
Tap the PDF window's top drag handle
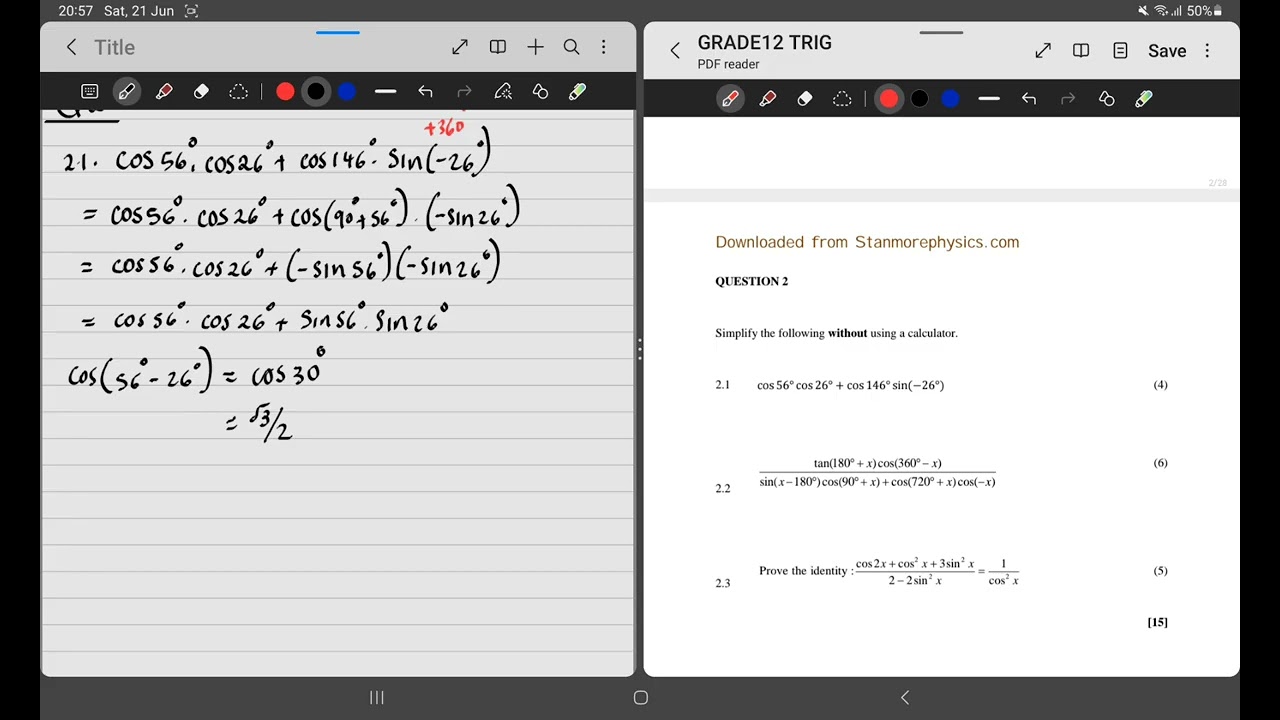click(x=941, y=32)
